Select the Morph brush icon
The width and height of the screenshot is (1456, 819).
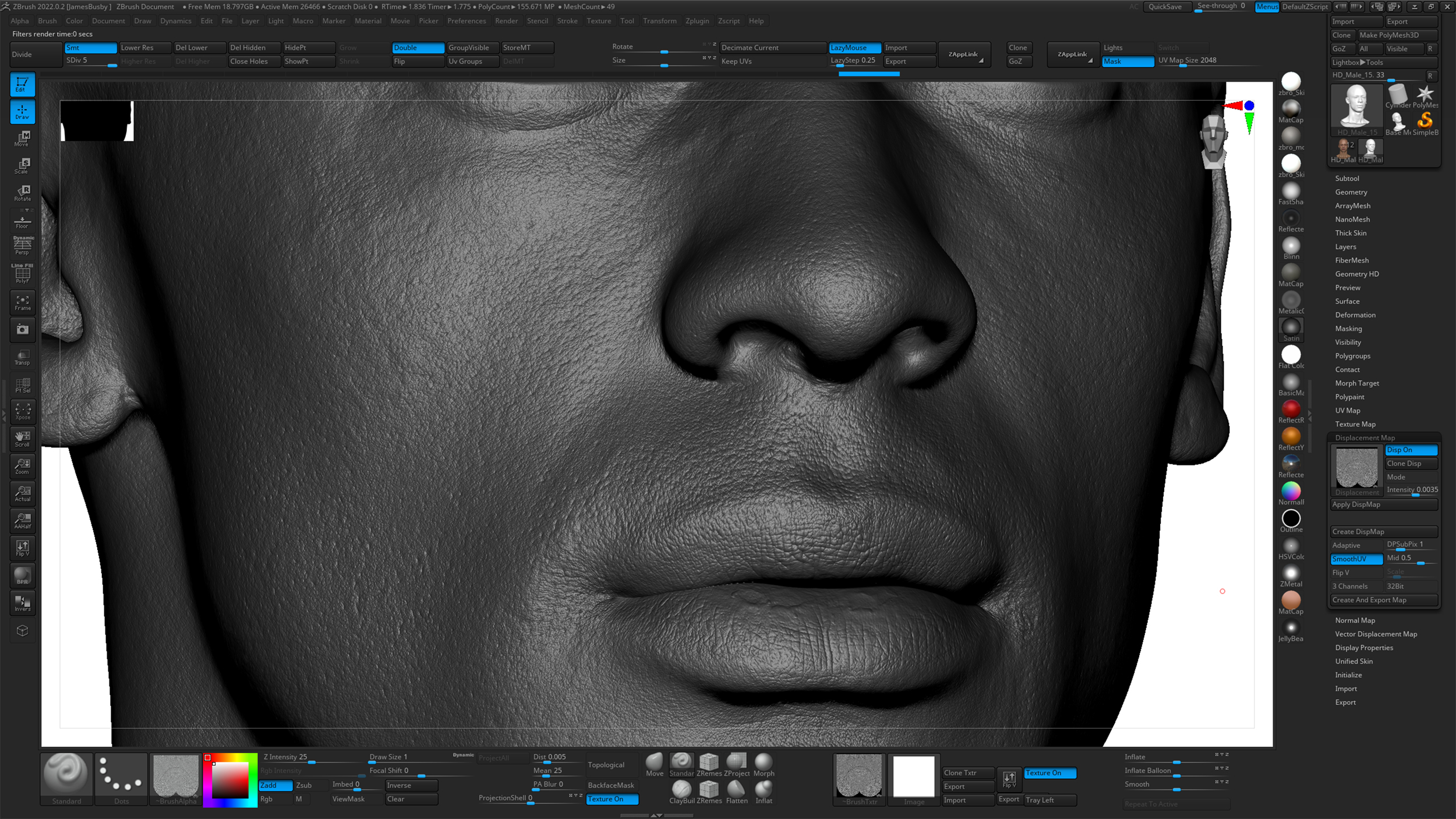click(x=764, y=763)
